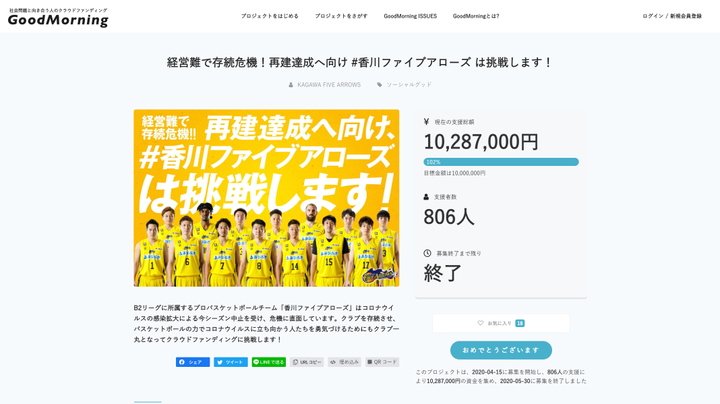Click the tag icon beside ソーシャルグッド
This screenshot has width=720, height=404.
click(x=379, y=85)
